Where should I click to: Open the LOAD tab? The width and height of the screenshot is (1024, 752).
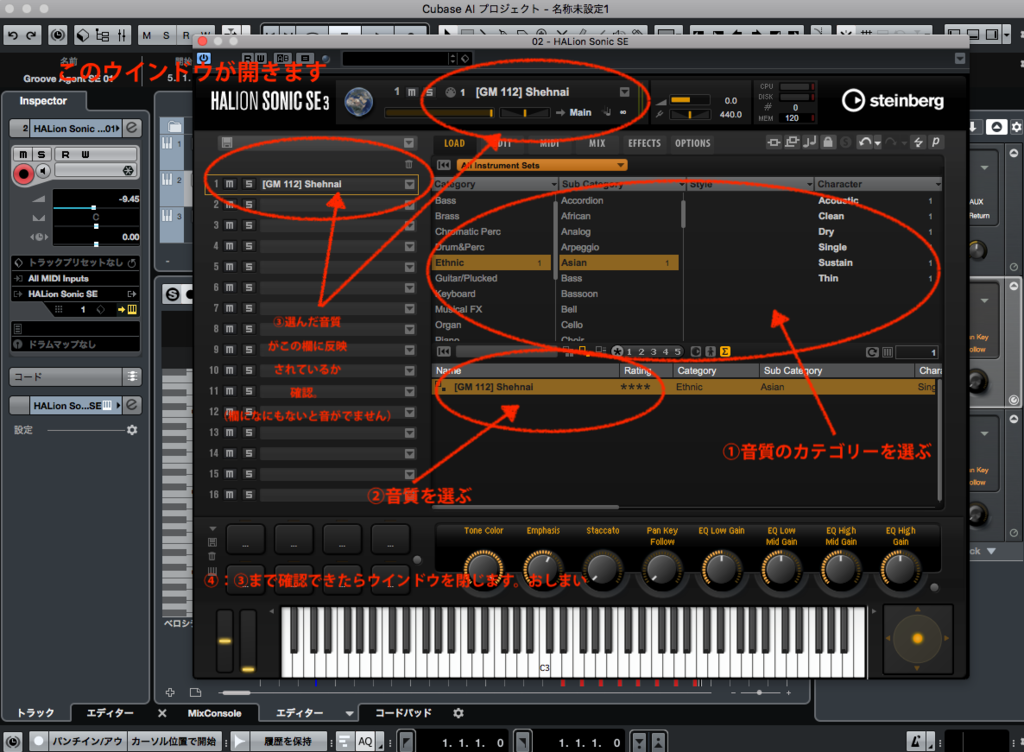455,143
